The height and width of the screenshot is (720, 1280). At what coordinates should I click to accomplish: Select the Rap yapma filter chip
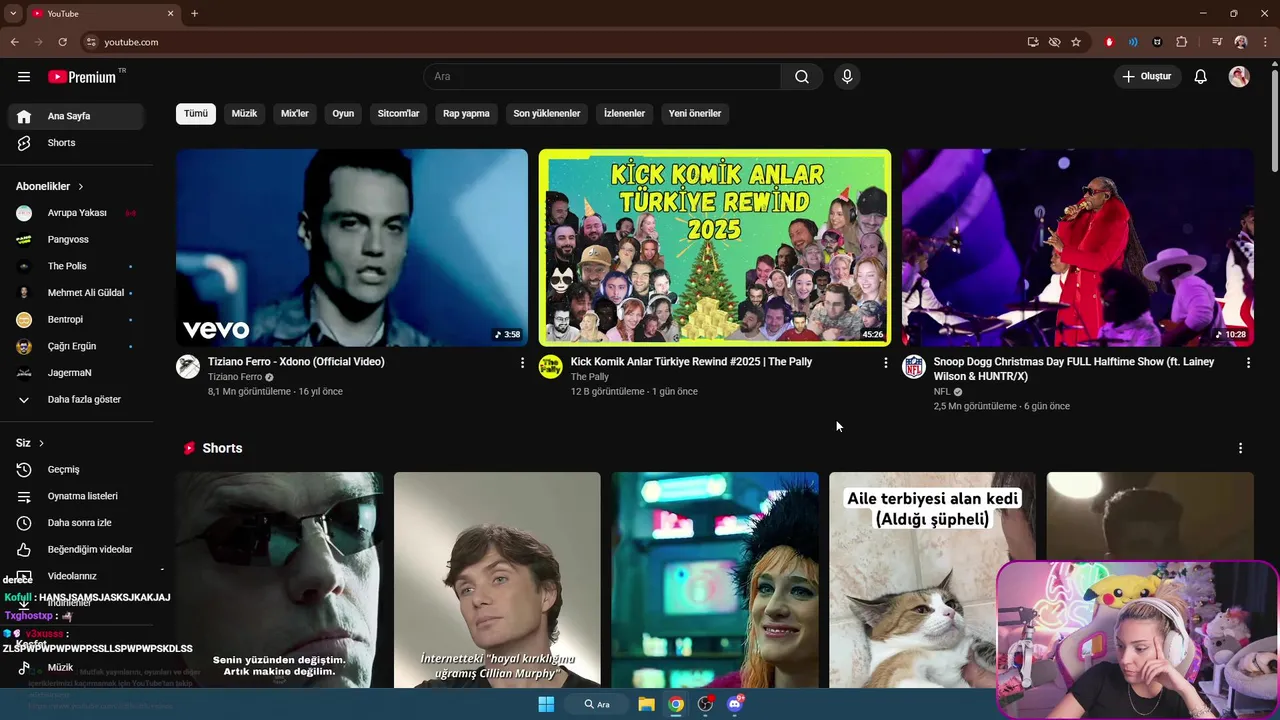tap(466, 114)
